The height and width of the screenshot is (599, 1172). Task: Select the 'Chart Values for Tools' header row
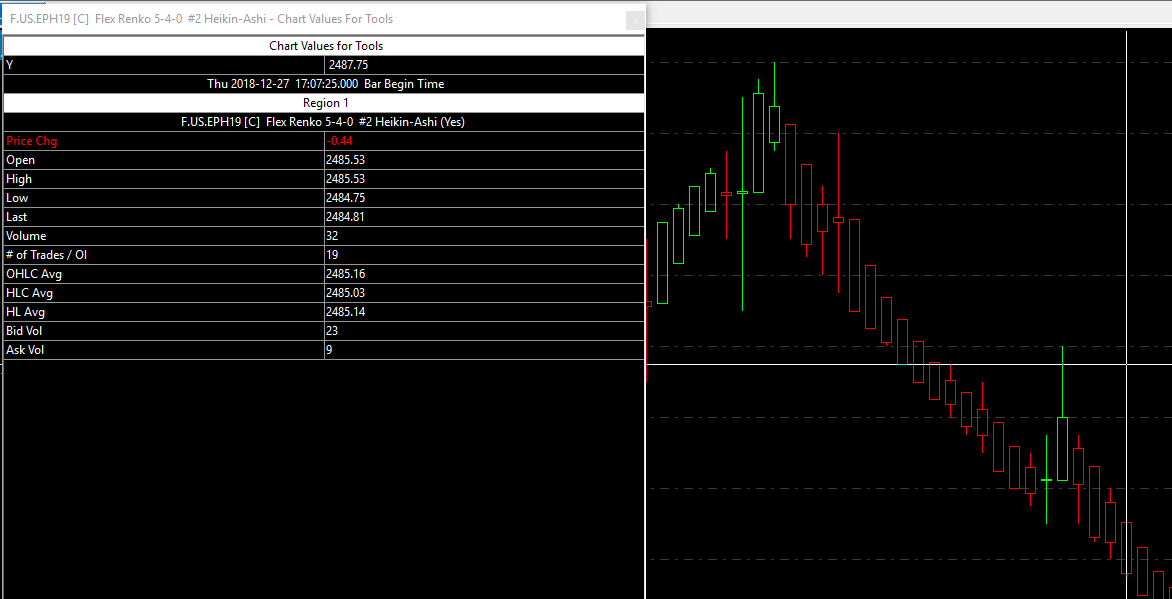tap(324, 46)
